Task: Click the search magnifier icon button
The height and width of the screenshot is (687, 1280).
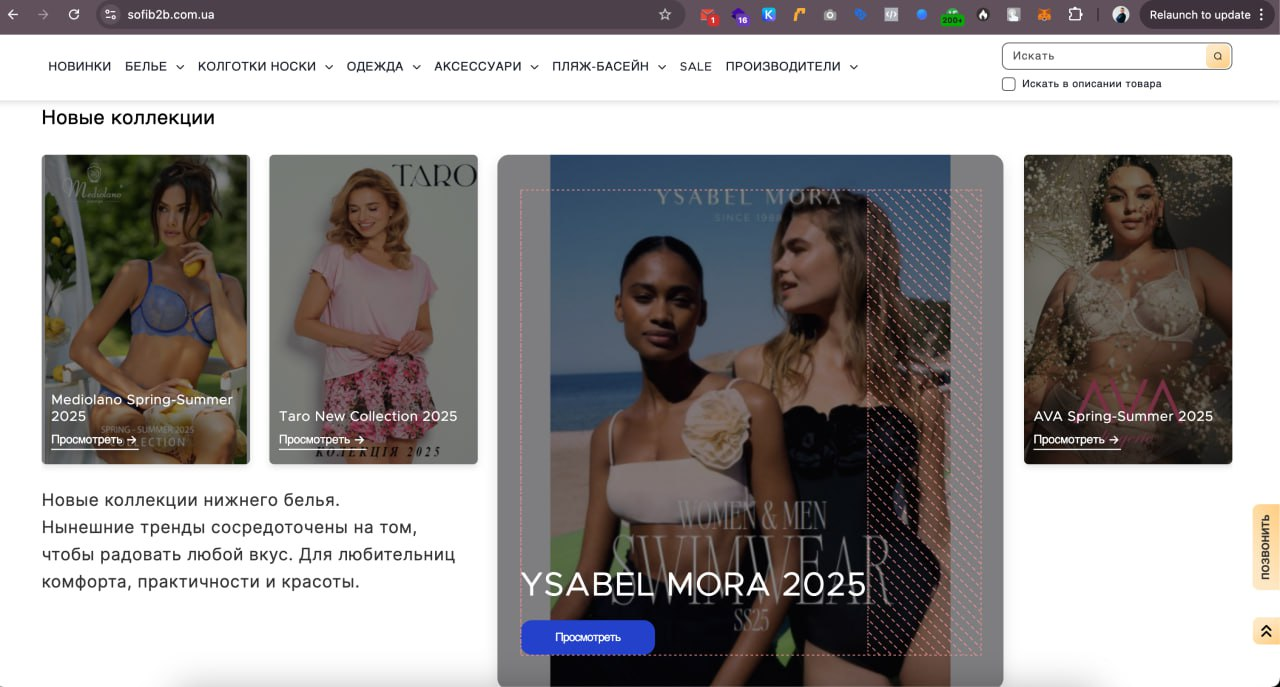Action: click(1218, 56)
